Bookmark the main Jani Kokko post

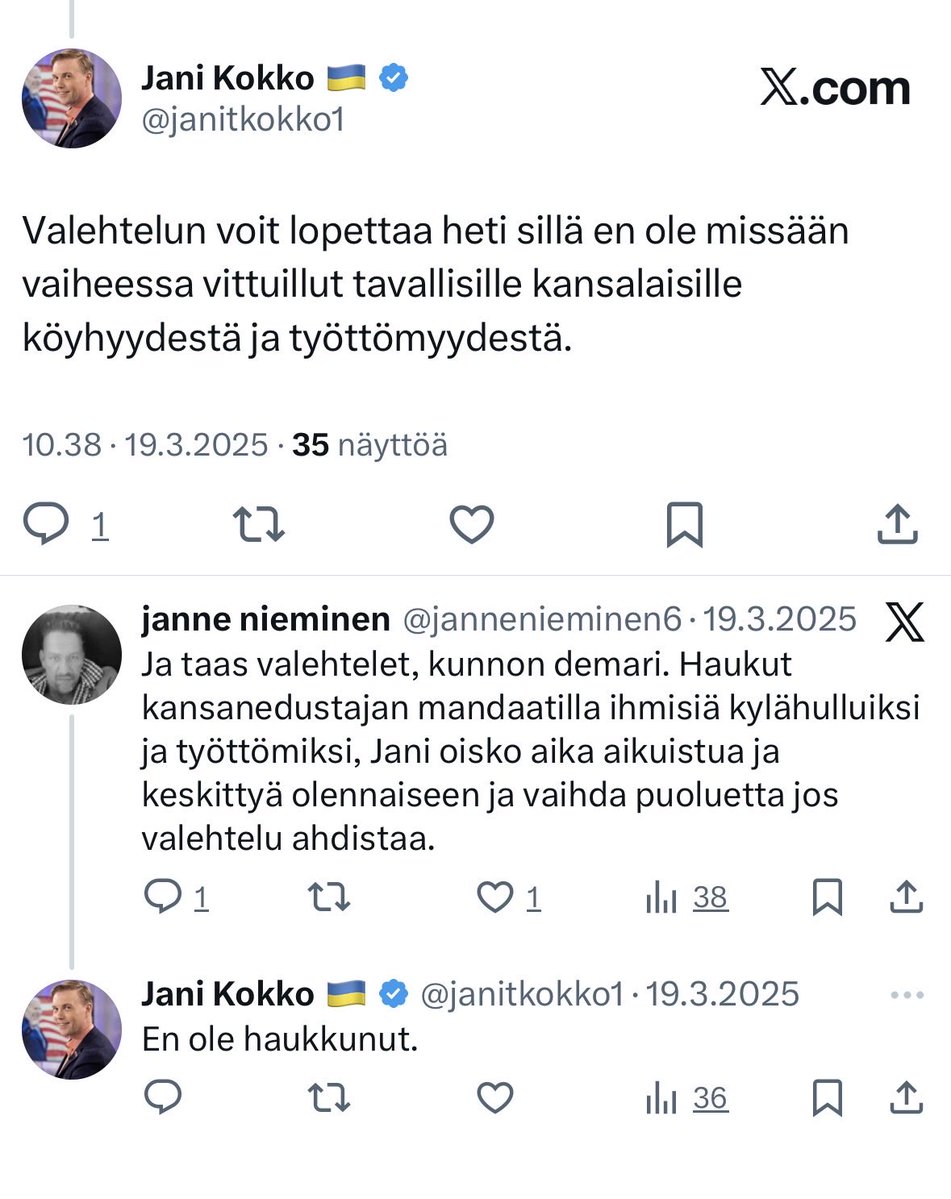pos(685,524)
